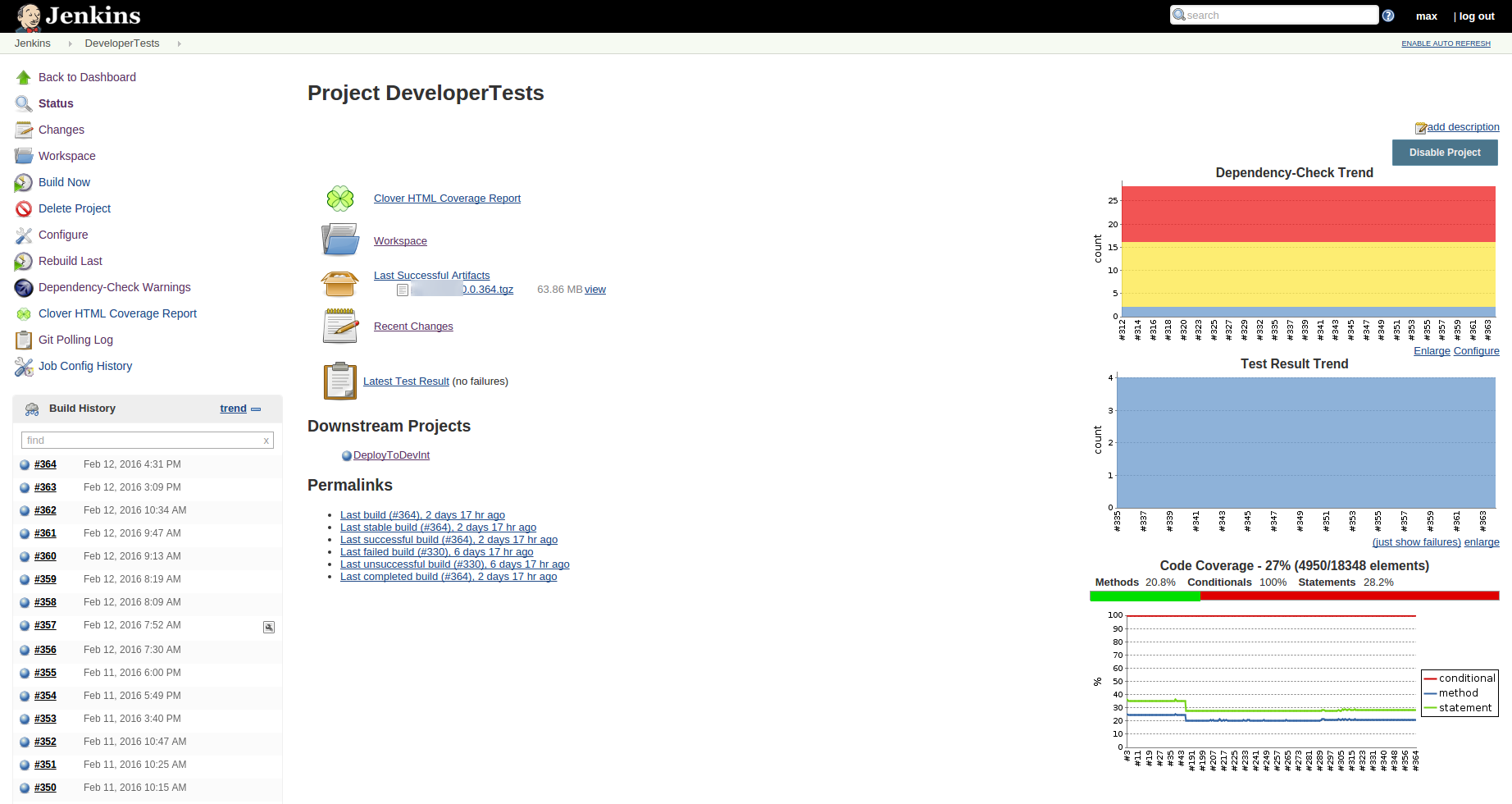The image size is (1512, 804).
Task: Click just show failures link
Action: tap(1417, 542)
